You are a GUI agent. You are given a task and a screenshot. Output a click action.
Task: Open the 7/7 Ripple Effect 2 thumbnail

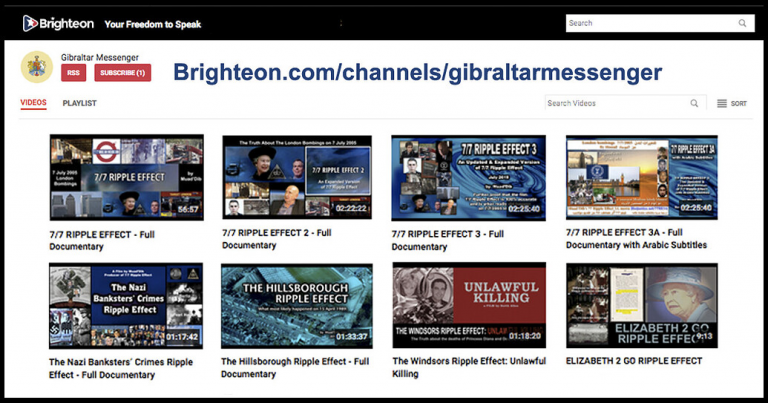297,177
